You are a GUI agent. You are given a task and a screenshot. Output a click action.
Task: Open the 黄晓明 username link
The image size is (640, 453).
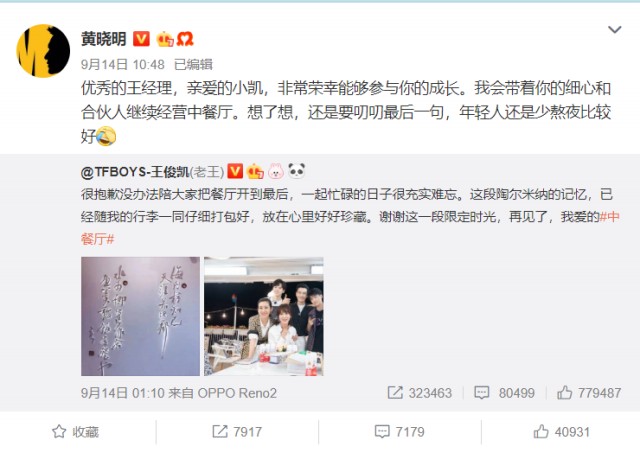click(104, 39)
